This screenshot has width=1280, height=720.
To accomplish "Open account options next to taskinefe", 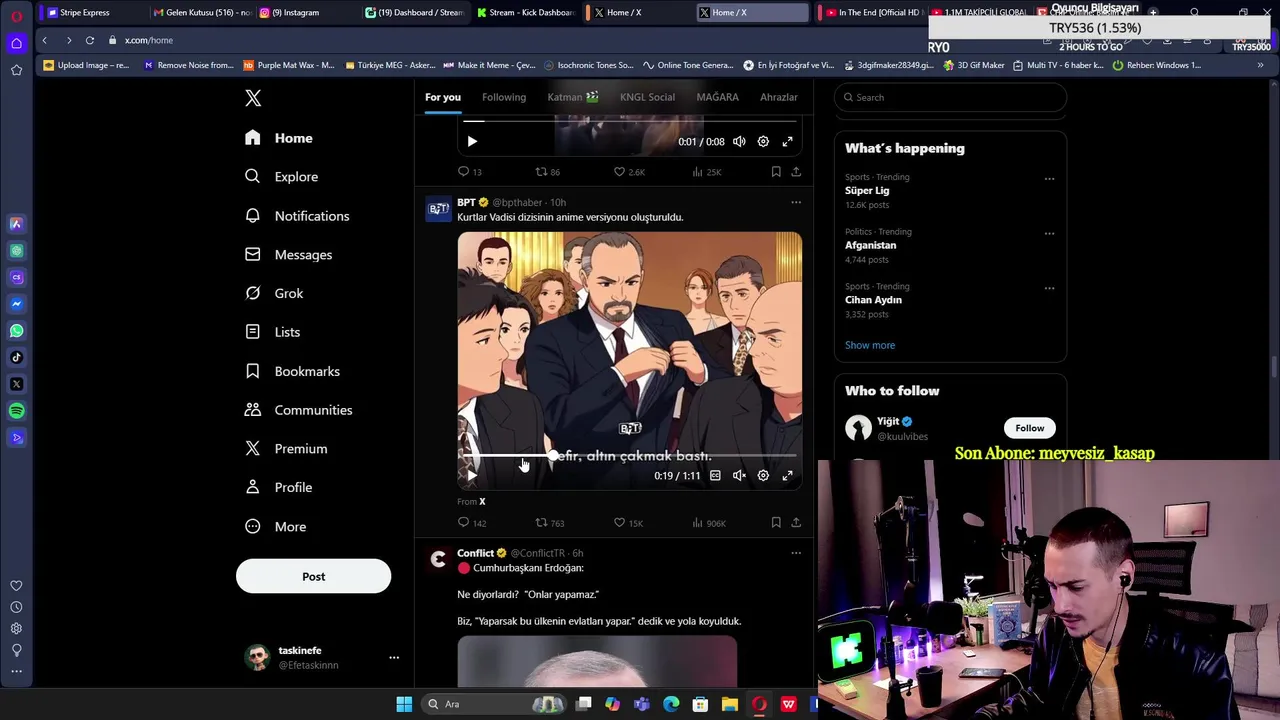I will pos(394,658).
